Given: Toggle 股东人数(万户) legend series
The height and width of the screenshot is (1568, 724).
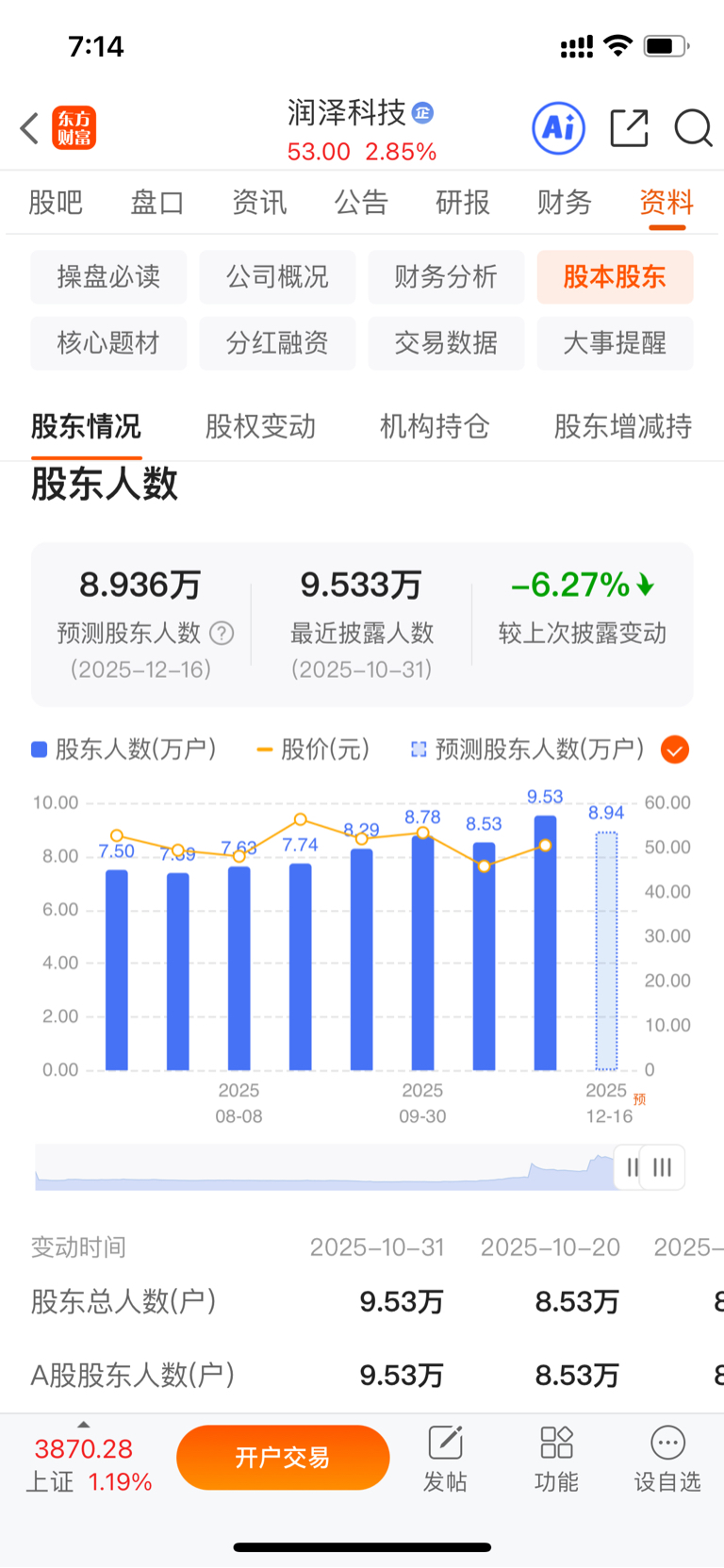Looking at the screenshot, I should coord(123,750).
